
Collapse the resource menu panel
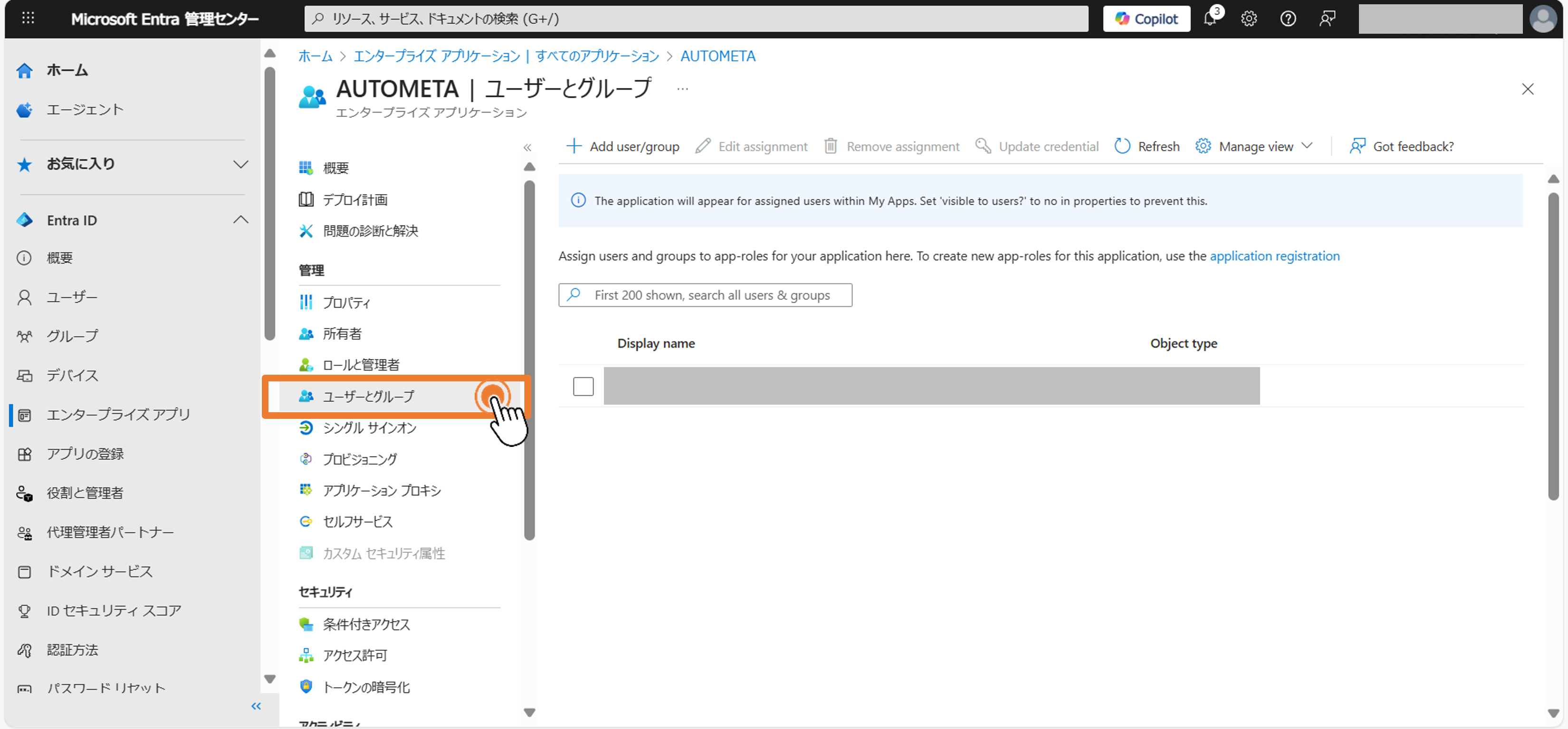[527, 147]
